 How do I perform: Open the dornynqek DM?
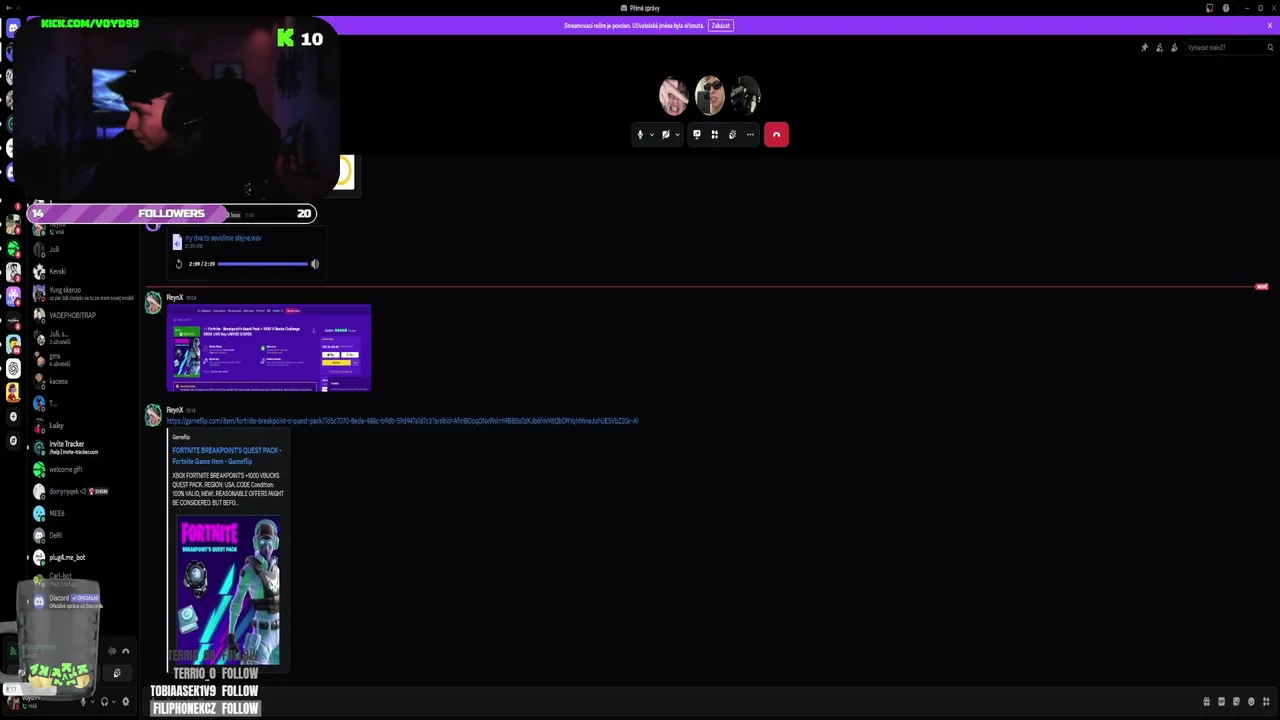82,491
